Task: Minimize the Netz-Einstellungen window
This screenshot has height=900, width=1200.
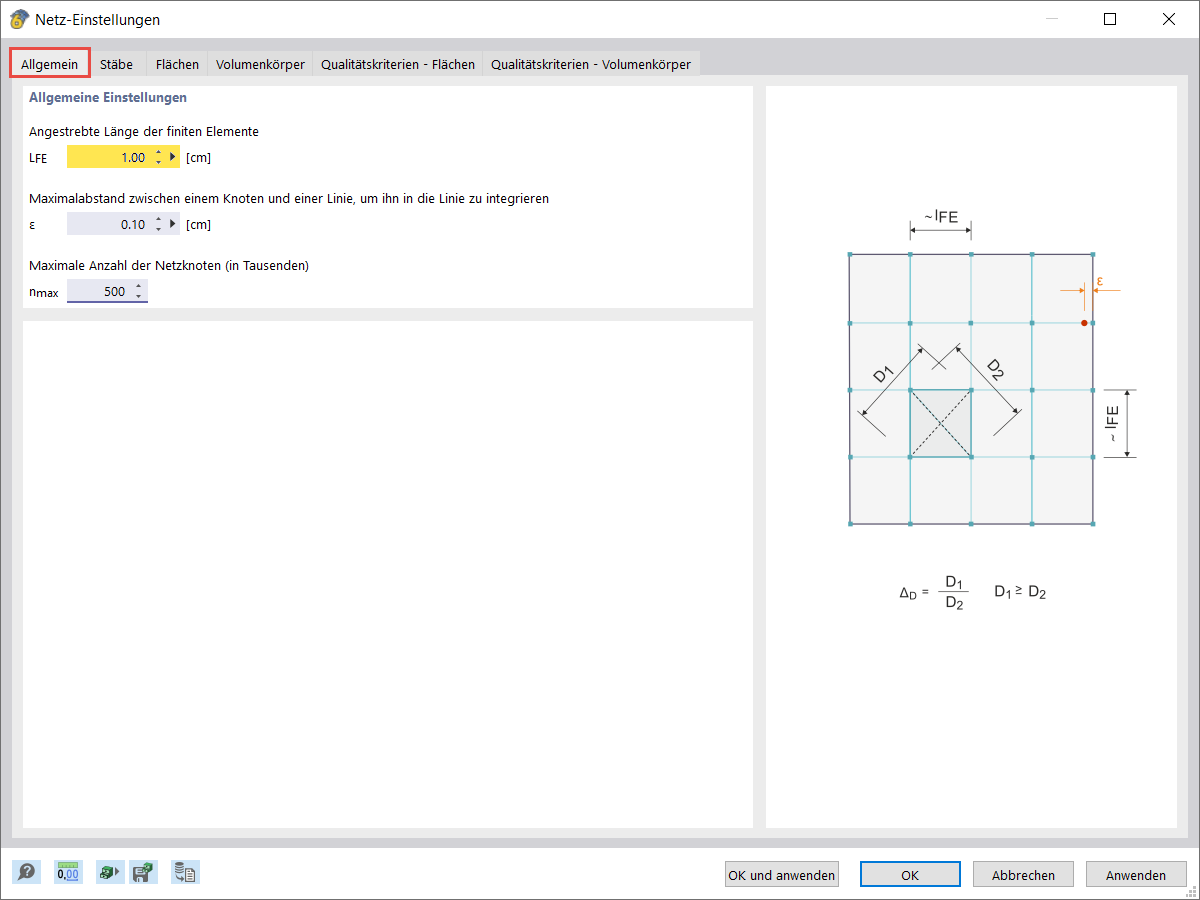Action: click(1052, 19)
